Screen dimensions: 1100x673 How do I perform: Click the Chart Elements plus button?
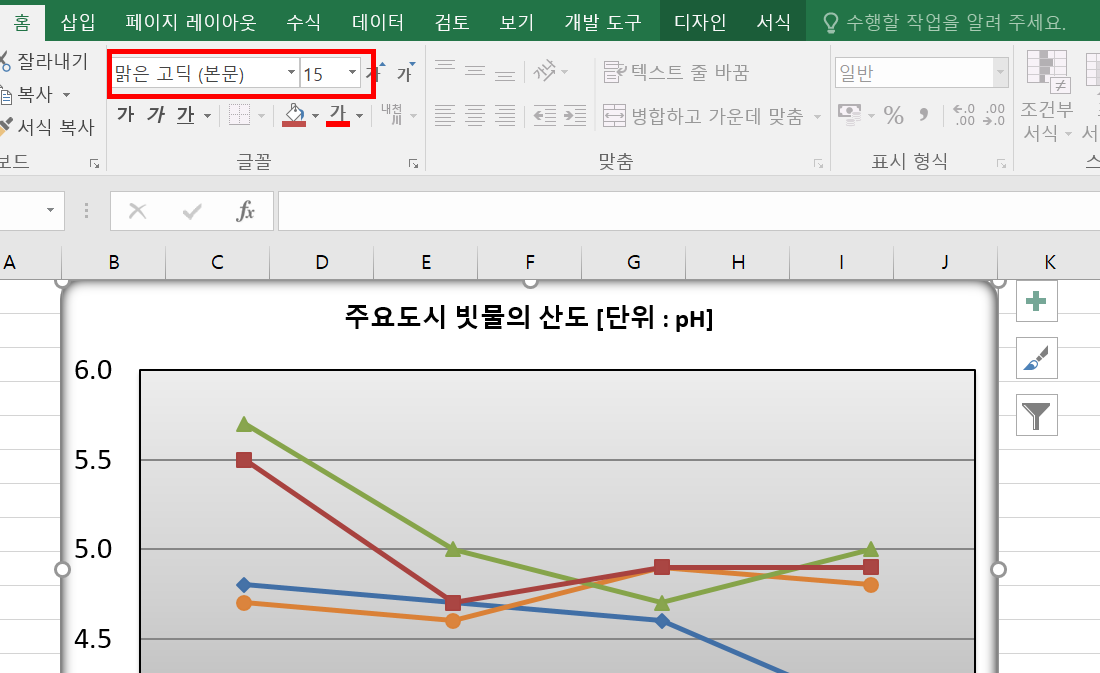click(1037, 301)
